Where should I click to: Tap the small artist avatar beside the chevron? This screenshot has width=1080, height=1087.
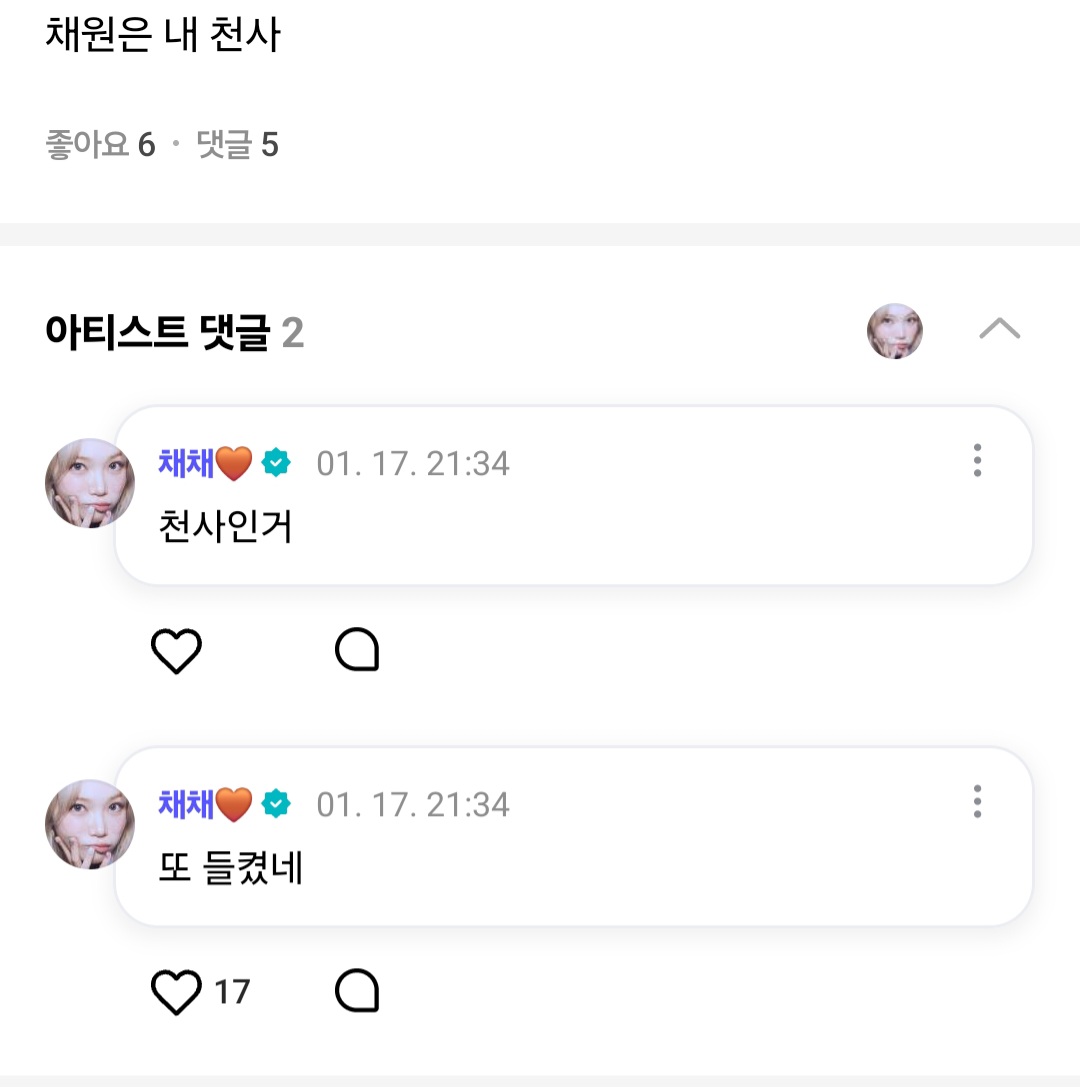coord(894,331)
